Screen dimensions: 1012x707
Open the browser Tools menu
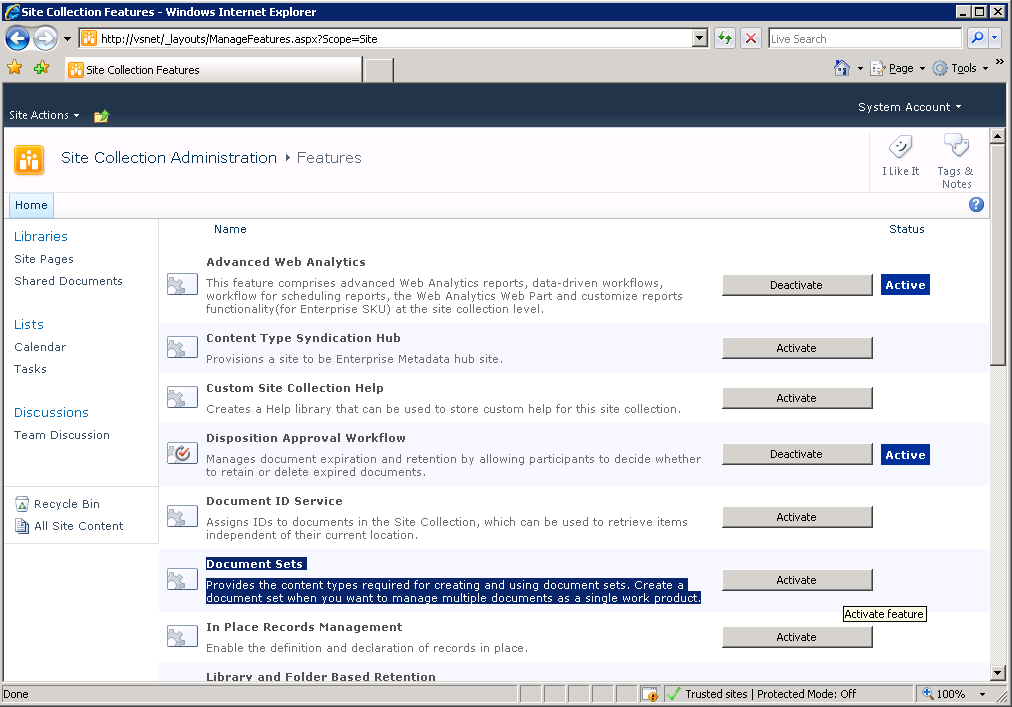coord(960,68)
